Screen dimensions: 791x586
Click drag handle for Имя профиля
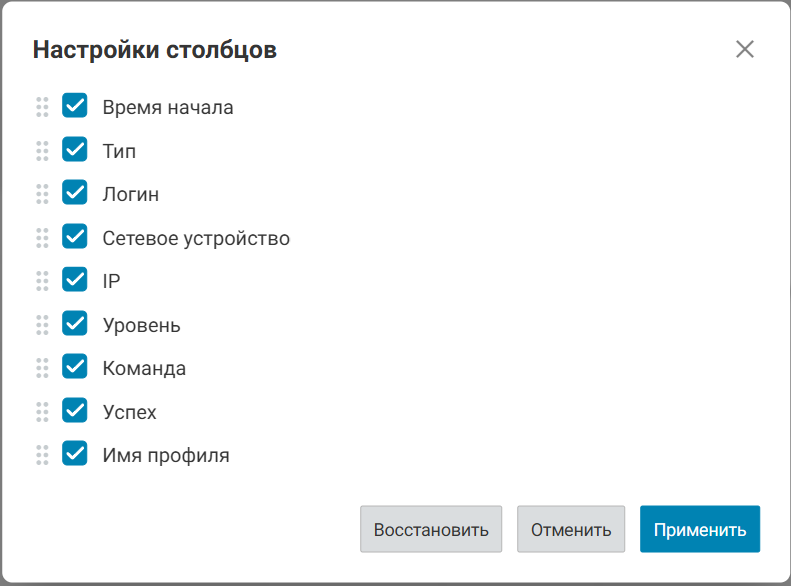(x=42, y=455)
